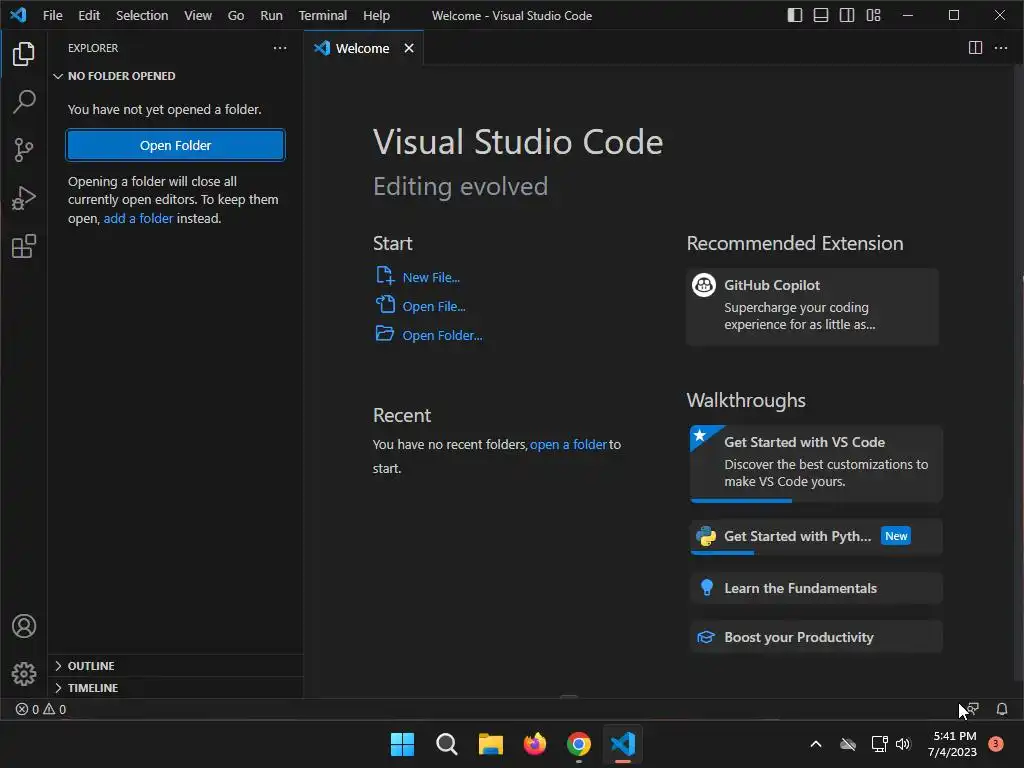The width and height of the screenshot is (1024, 768).
Task: Click Open Folder... under Start
Action: (x=429, y=334)
